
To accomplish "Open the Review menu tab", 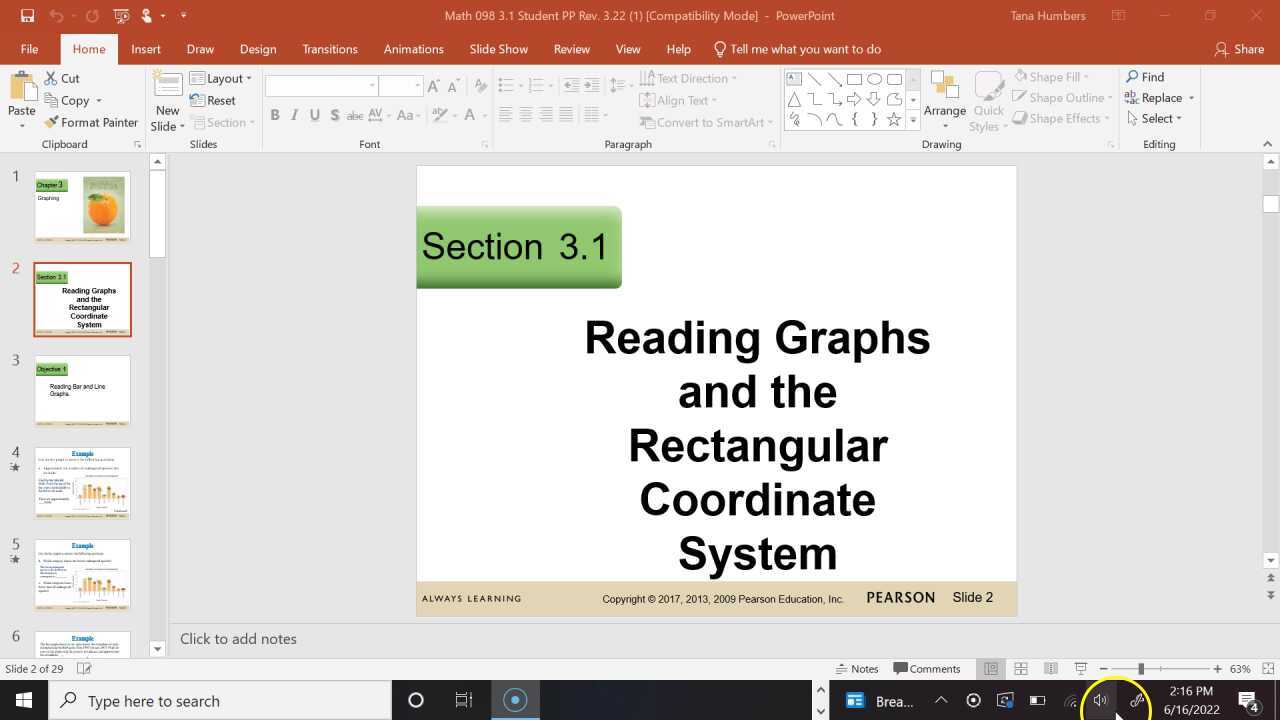I will [571, 48].
